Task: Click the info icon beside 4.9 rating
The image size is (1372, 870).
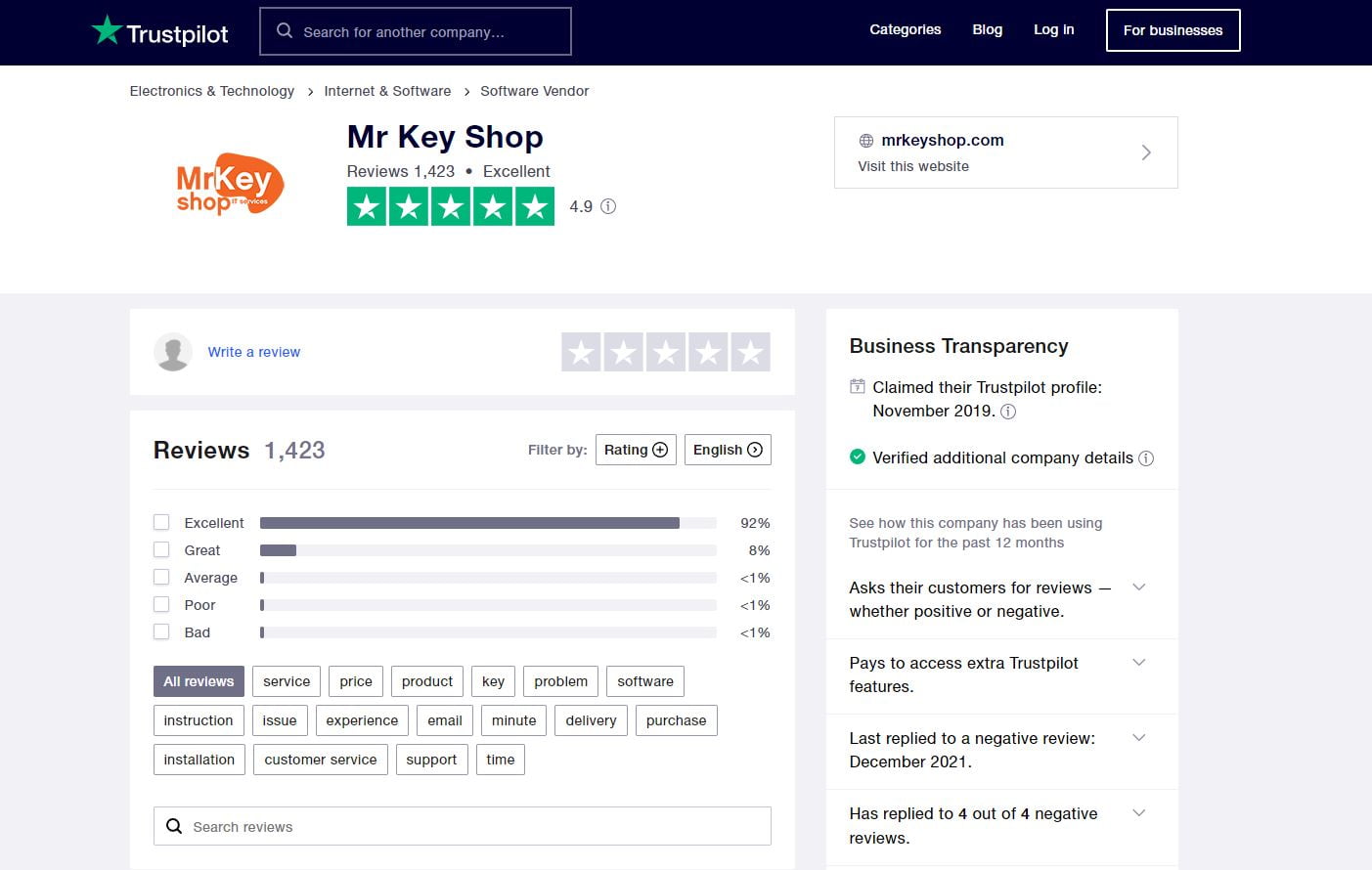Action: [x=608, y=206]
